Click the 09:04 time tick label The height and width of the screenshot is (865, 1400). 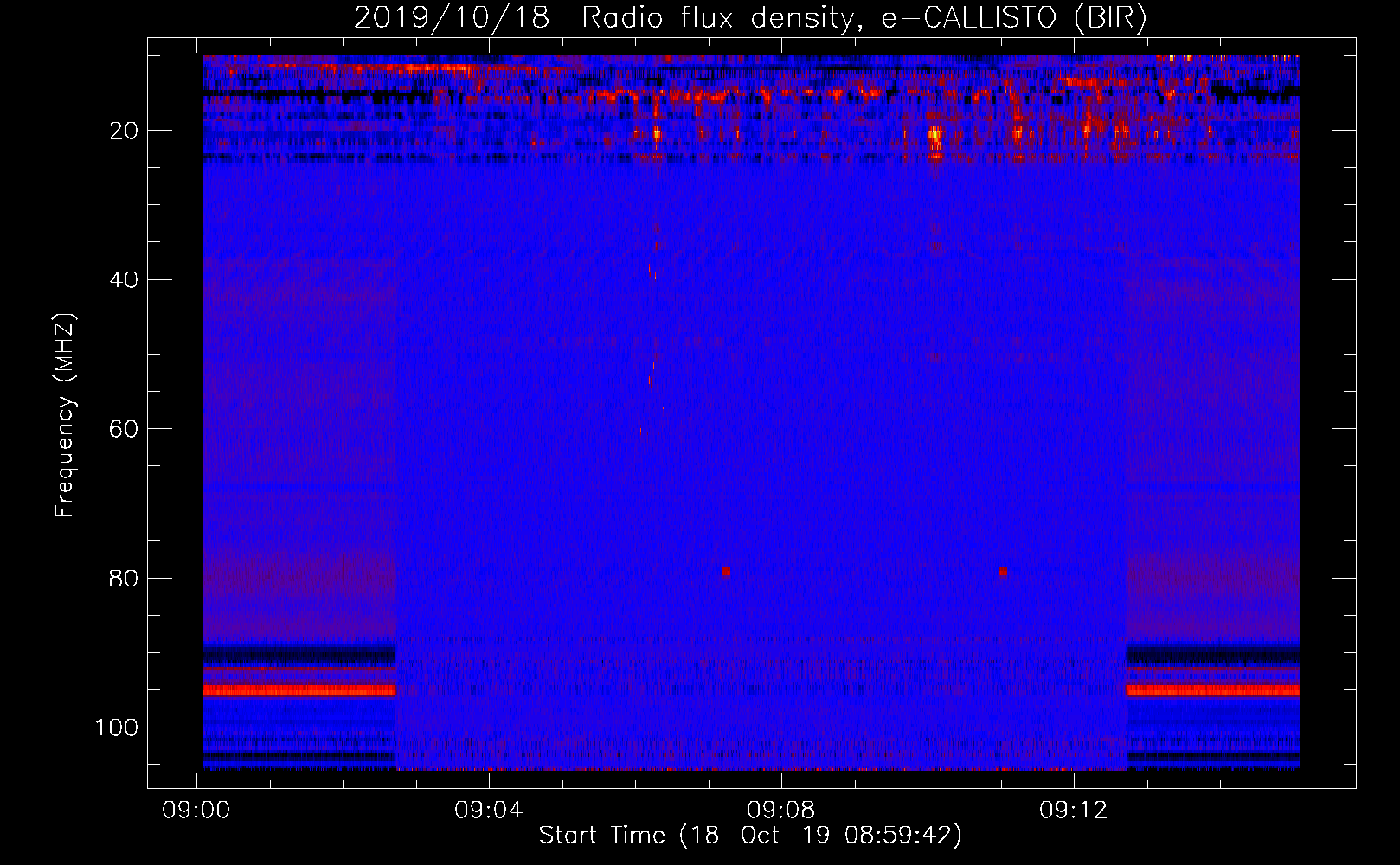coord(489,811)
